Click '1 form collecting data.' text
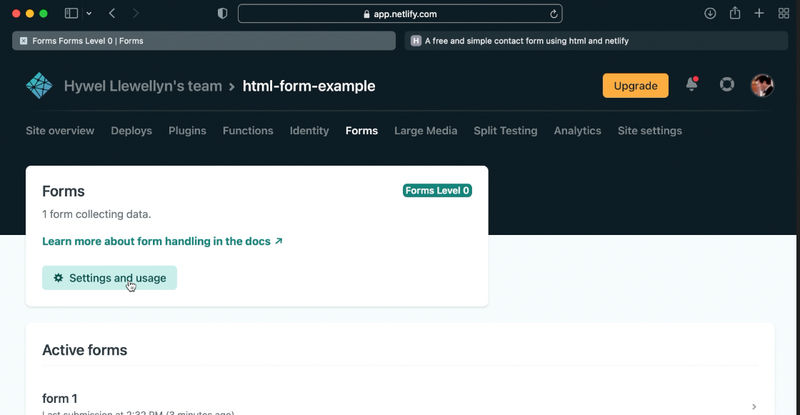 [96, 214]
